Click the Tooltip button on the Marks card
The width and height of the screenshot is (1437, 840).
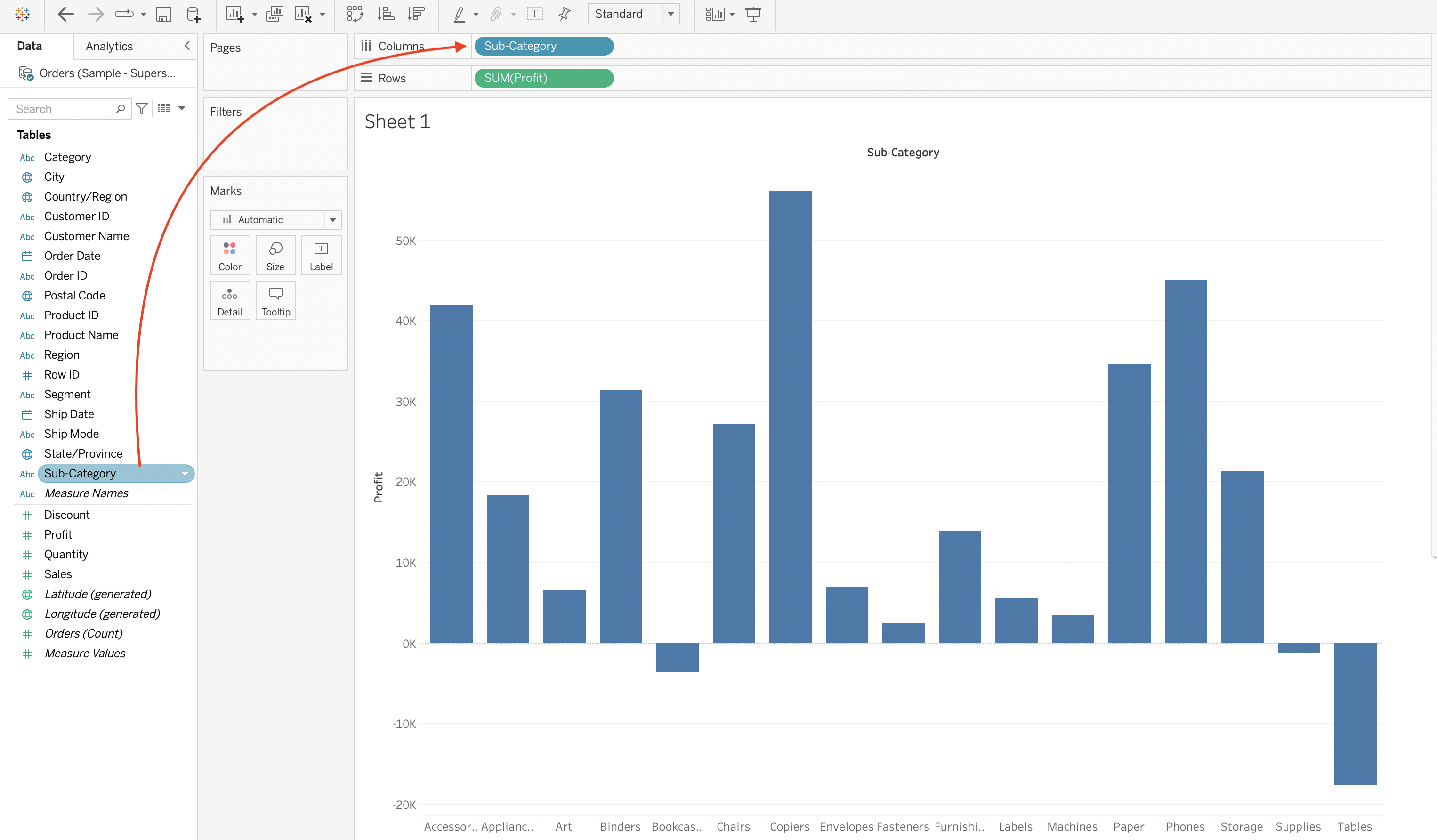(275, 300)
